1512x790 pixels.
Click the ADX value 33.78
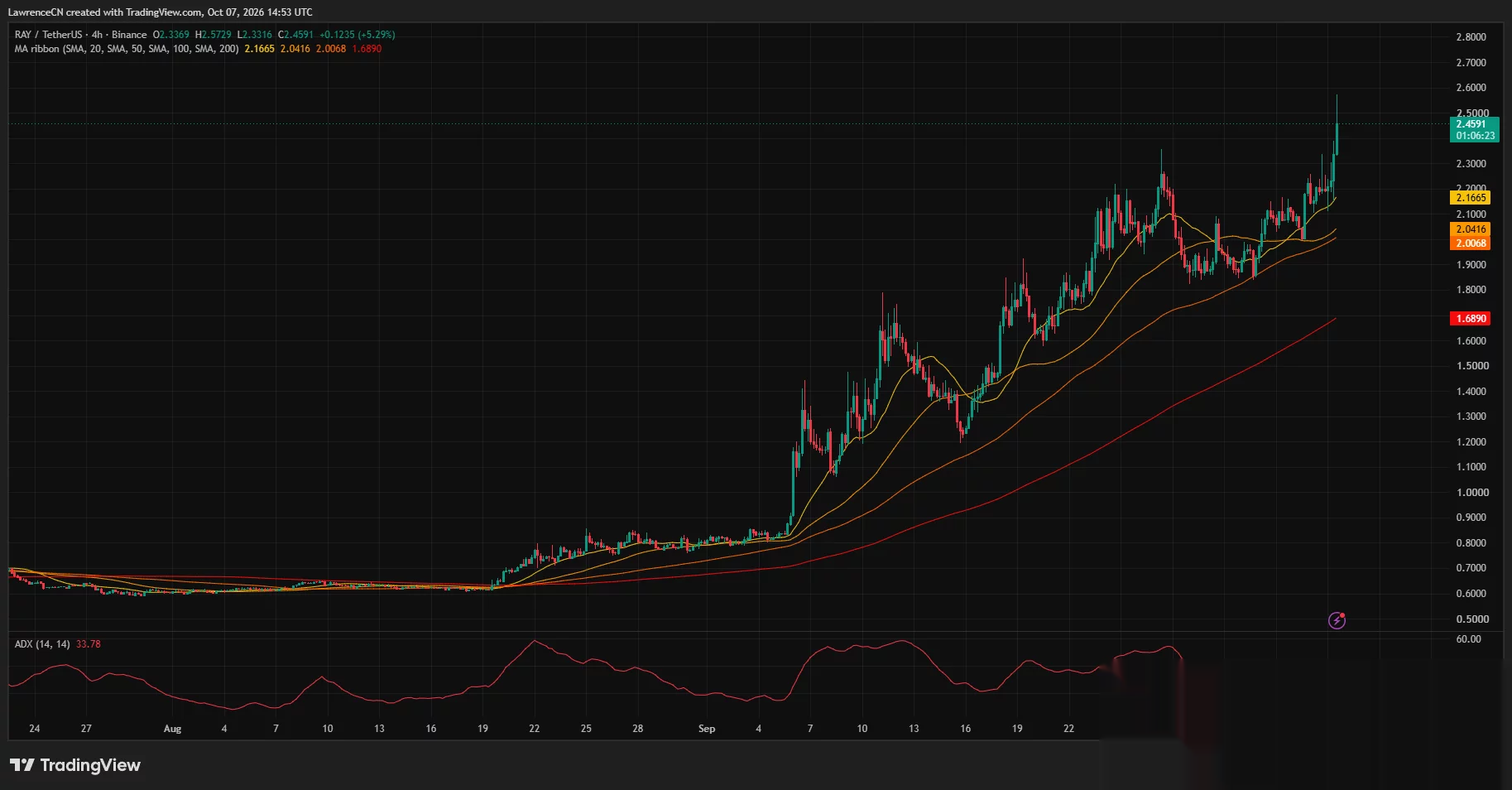pyautogui.click(x=89, y=644)
